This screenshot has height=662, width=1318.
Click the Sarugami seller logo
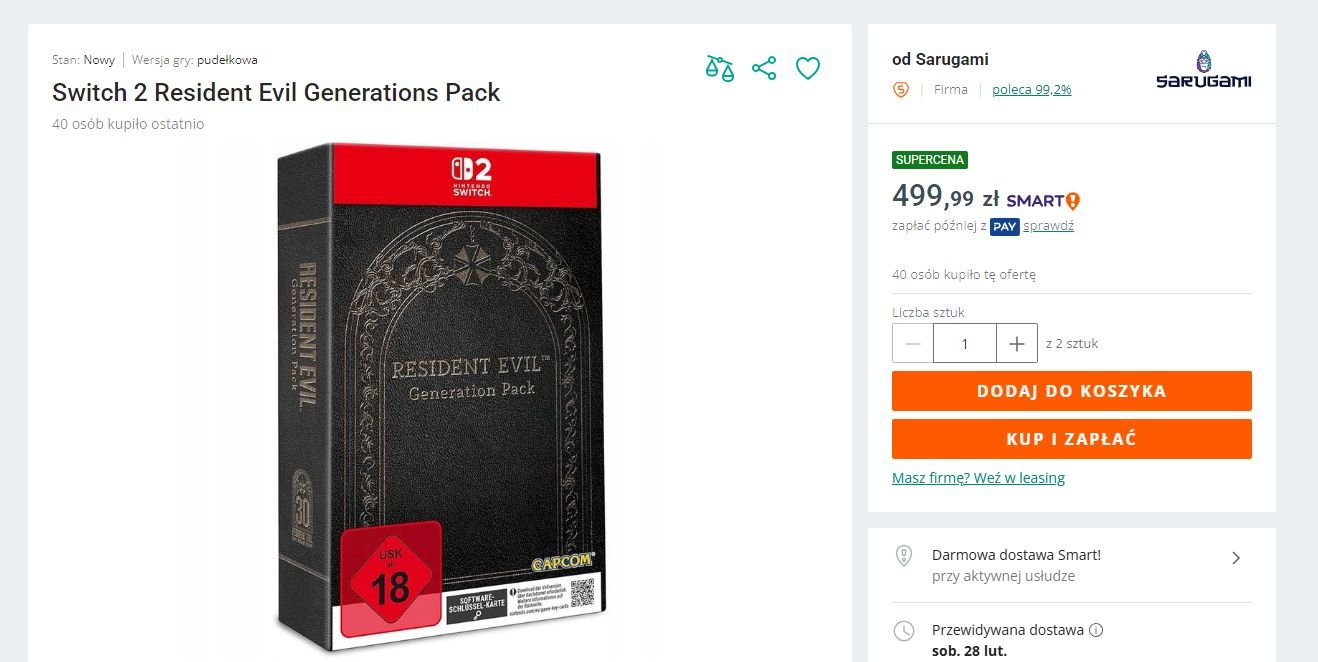coord(1203,70)
